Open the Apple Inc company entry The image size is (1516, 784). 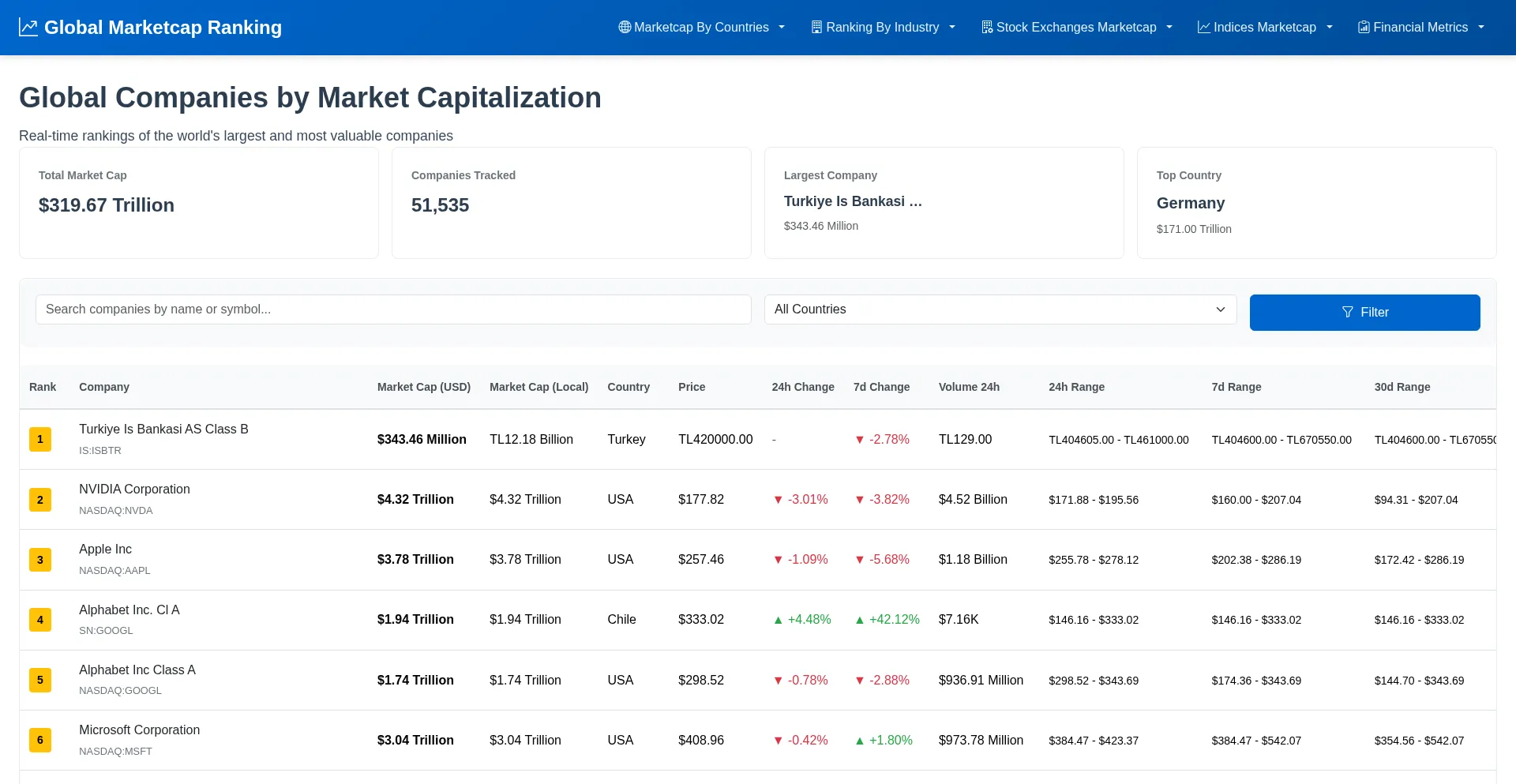tap(105, 549)
